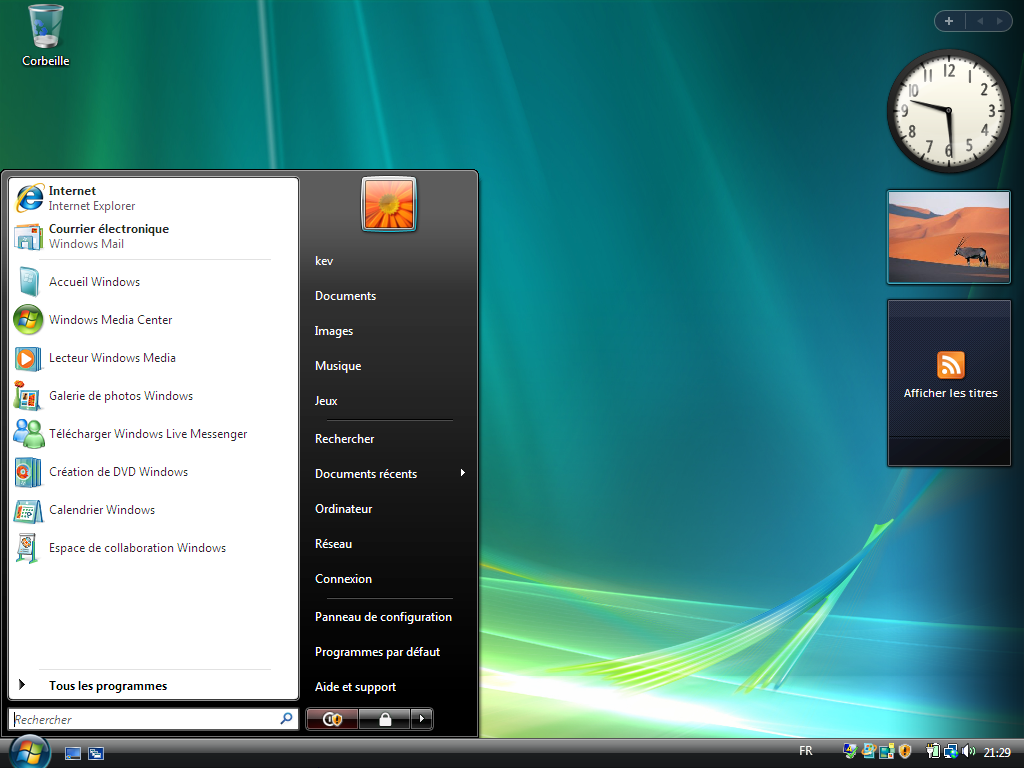Click sidebar next gadgets arrow
This screenshot has width=1024, height=768.
(999, 21)
